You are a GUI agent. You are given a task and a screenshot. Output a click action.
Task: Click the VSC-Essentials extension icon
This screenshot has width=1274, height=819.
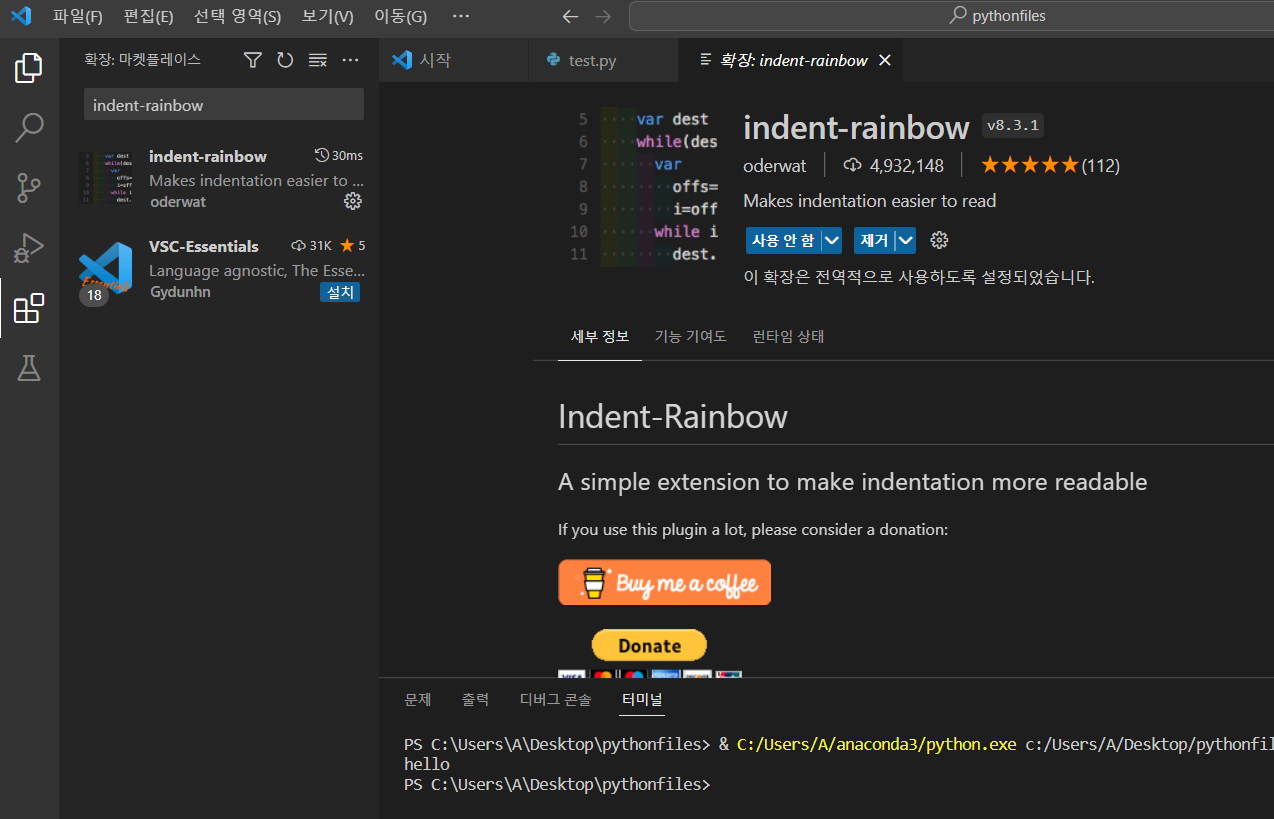click(106, 269)
